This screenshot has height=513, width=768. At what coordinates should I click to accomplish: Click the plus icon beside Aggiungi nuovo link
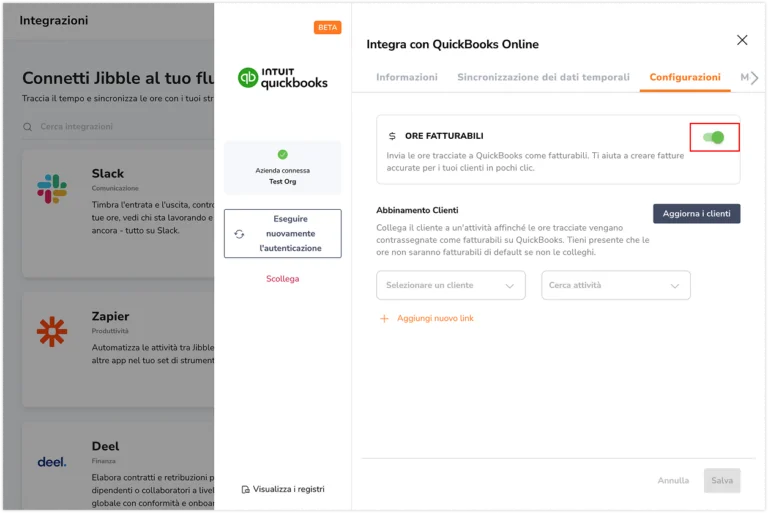[x=384, y=319]
